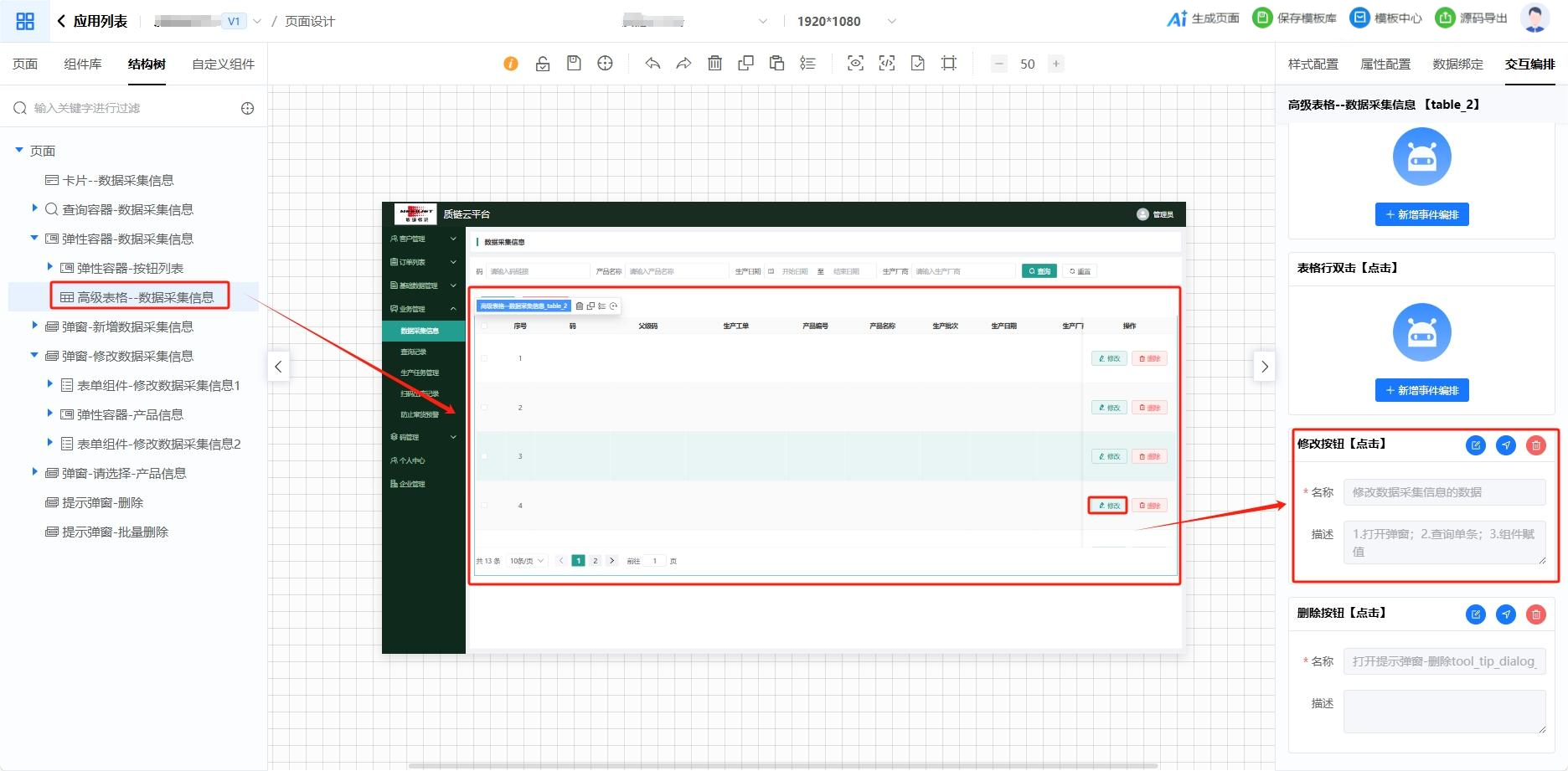Expand the 查询容器-数据采集信息 tree node
The width and height of the screenshot is (1568, 771).
(34, 208)
